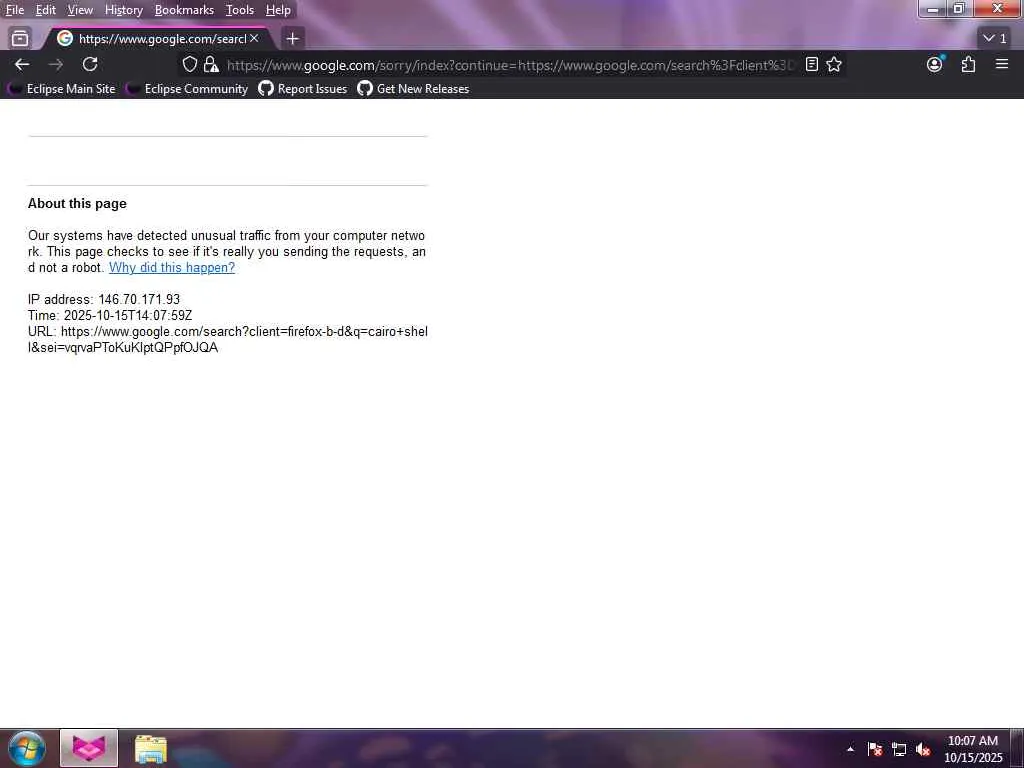Open Get New Releases bookmark

tap(413, 89)
